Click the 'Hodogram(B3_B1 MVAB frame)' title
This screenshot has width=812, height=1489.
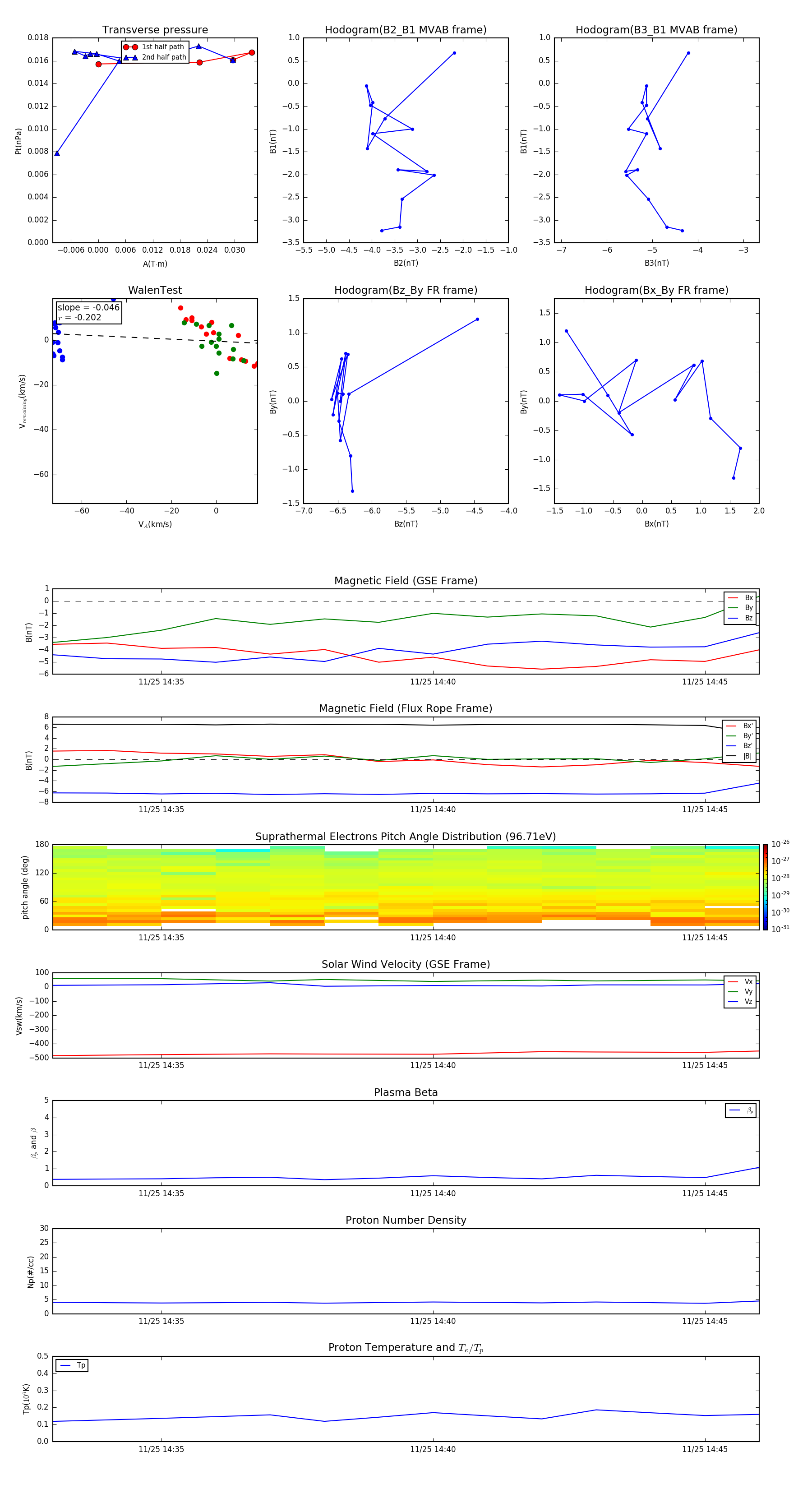click(x=656, y=29)
